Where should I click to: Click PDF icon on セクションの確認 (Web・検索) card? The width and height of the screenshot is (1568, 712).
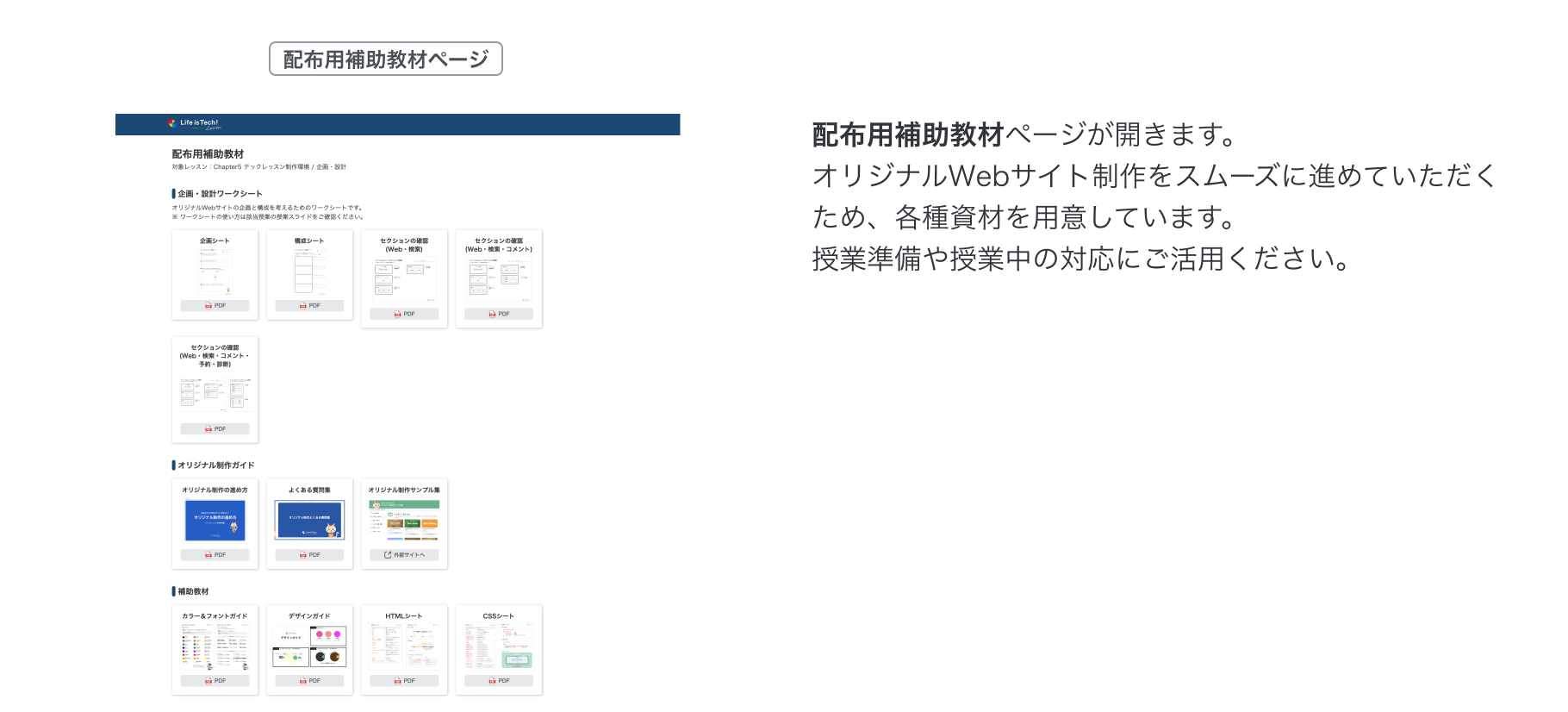pyautogui.click(x=398, y=315)
